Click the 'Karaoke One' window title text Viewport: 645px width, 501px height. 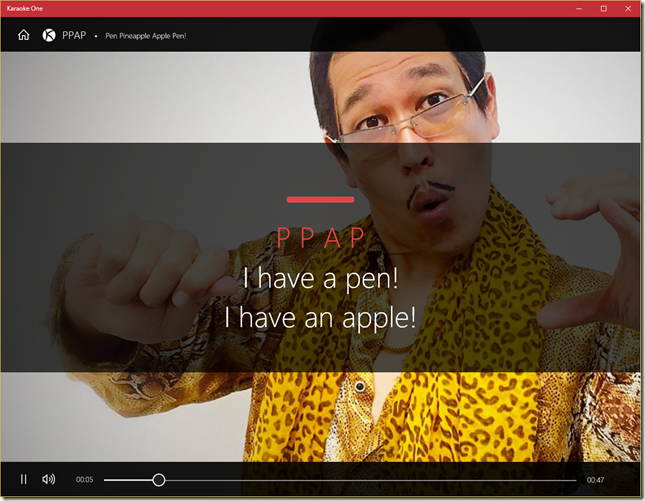(25, 8)
